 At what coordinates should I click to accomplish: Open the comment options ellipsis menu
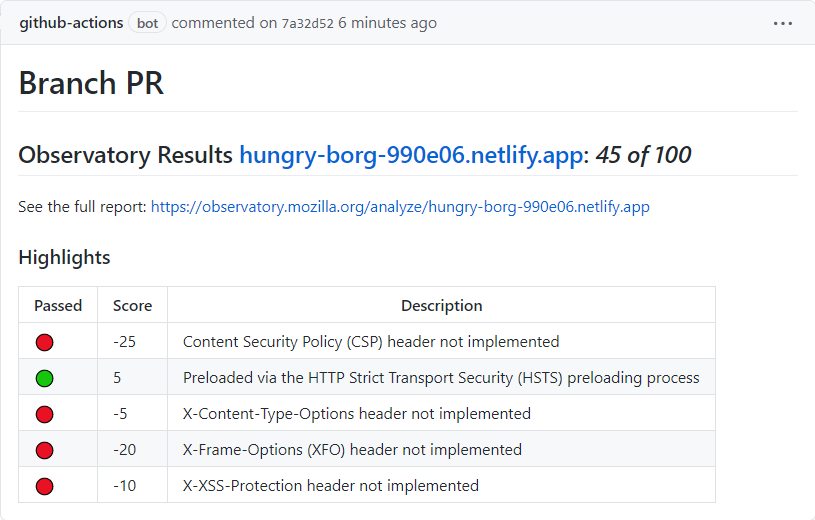[x=783, y=23]
